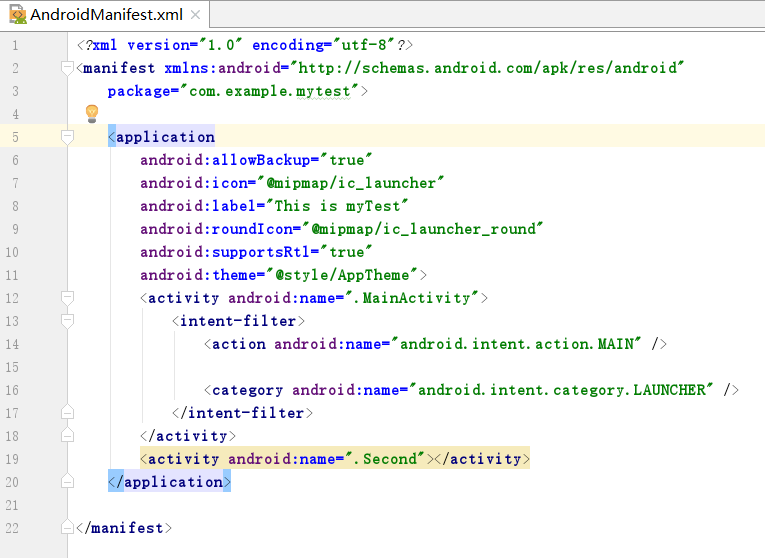Close the AndroidManifest.xml tab
This screenshot has width=765, height=558.
tap(195, 15)
